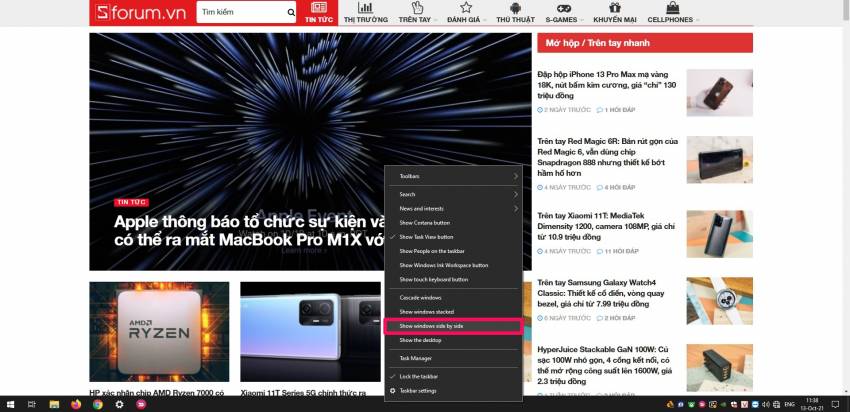The height and width of the screenshot is (412, 850).
Task: Open the Thủ Thuật tips section
Action: (x=515, y=12)
